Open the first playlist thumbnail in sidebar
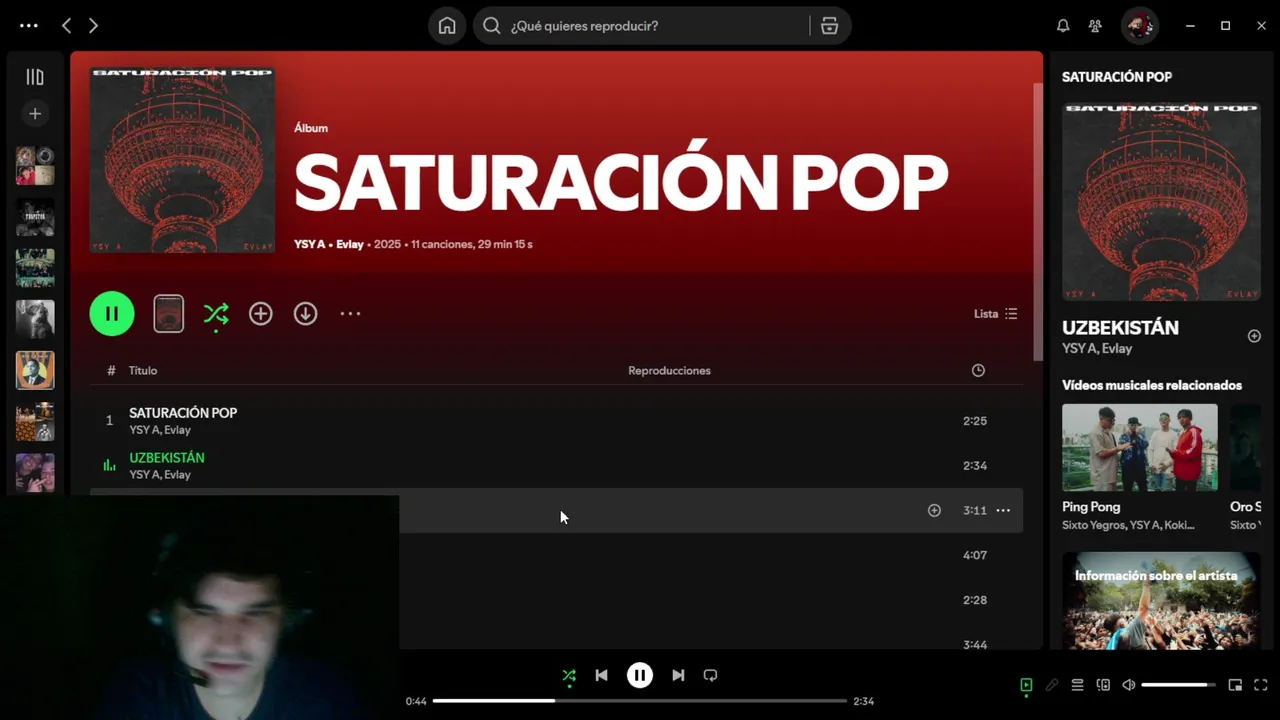 35,166
